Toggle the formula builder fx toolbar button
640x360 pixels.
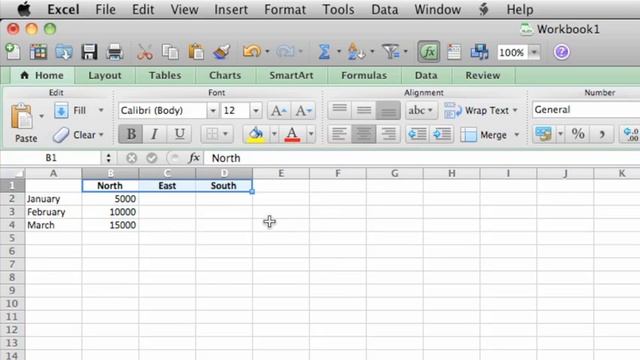point(429,52)
